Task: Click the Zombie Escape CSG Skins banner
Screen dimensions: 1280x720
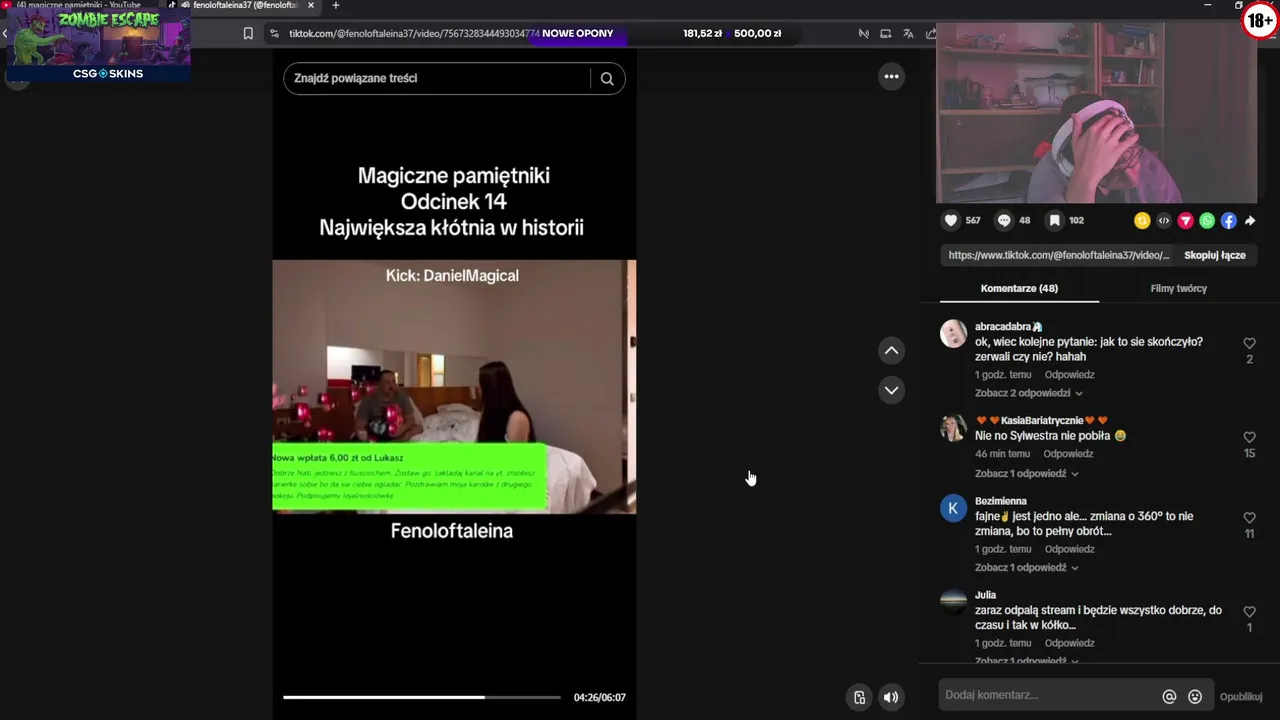Action: (x=98, y=45)
